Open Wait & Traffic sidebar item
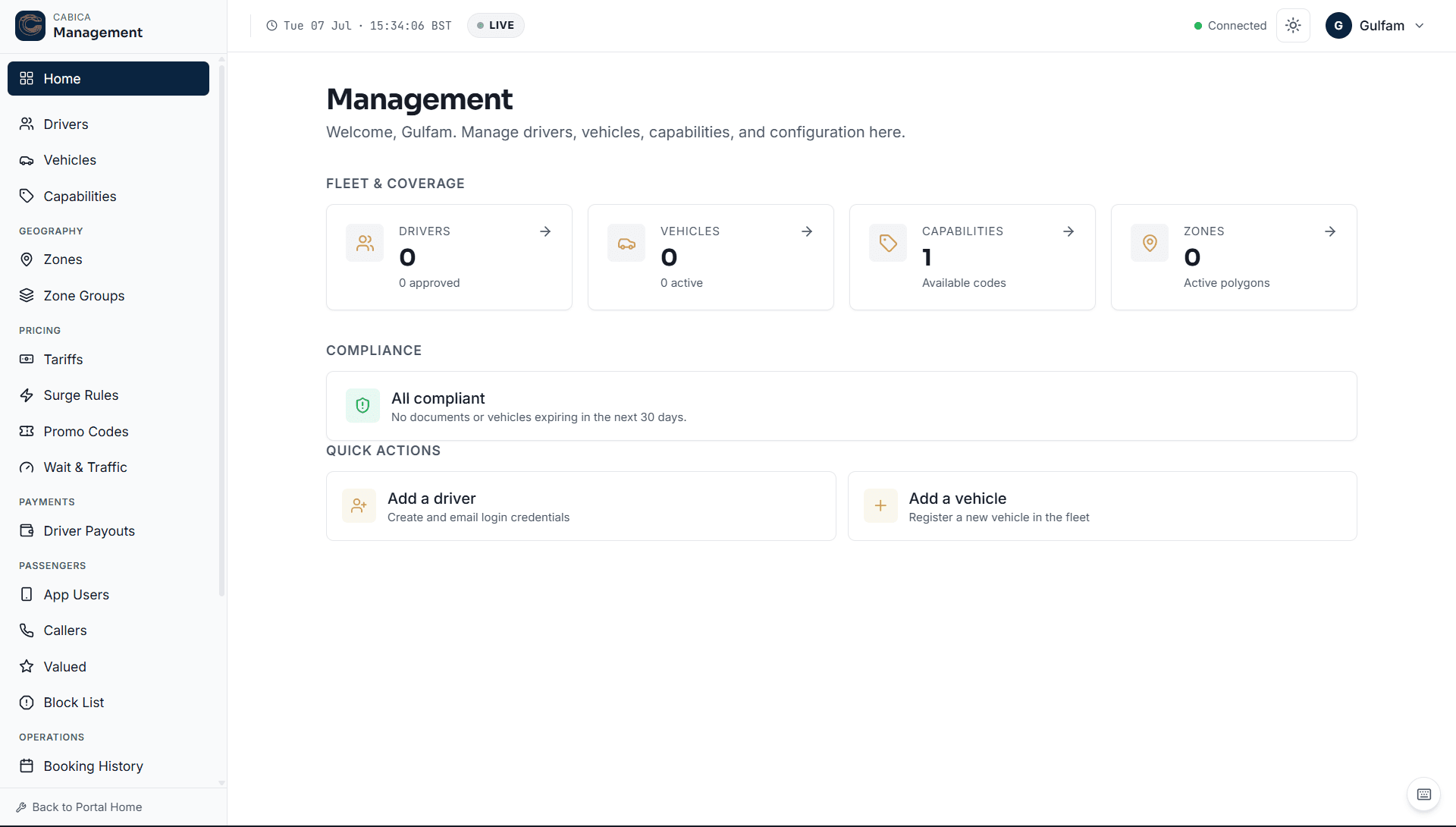 (x=108, y=467)
